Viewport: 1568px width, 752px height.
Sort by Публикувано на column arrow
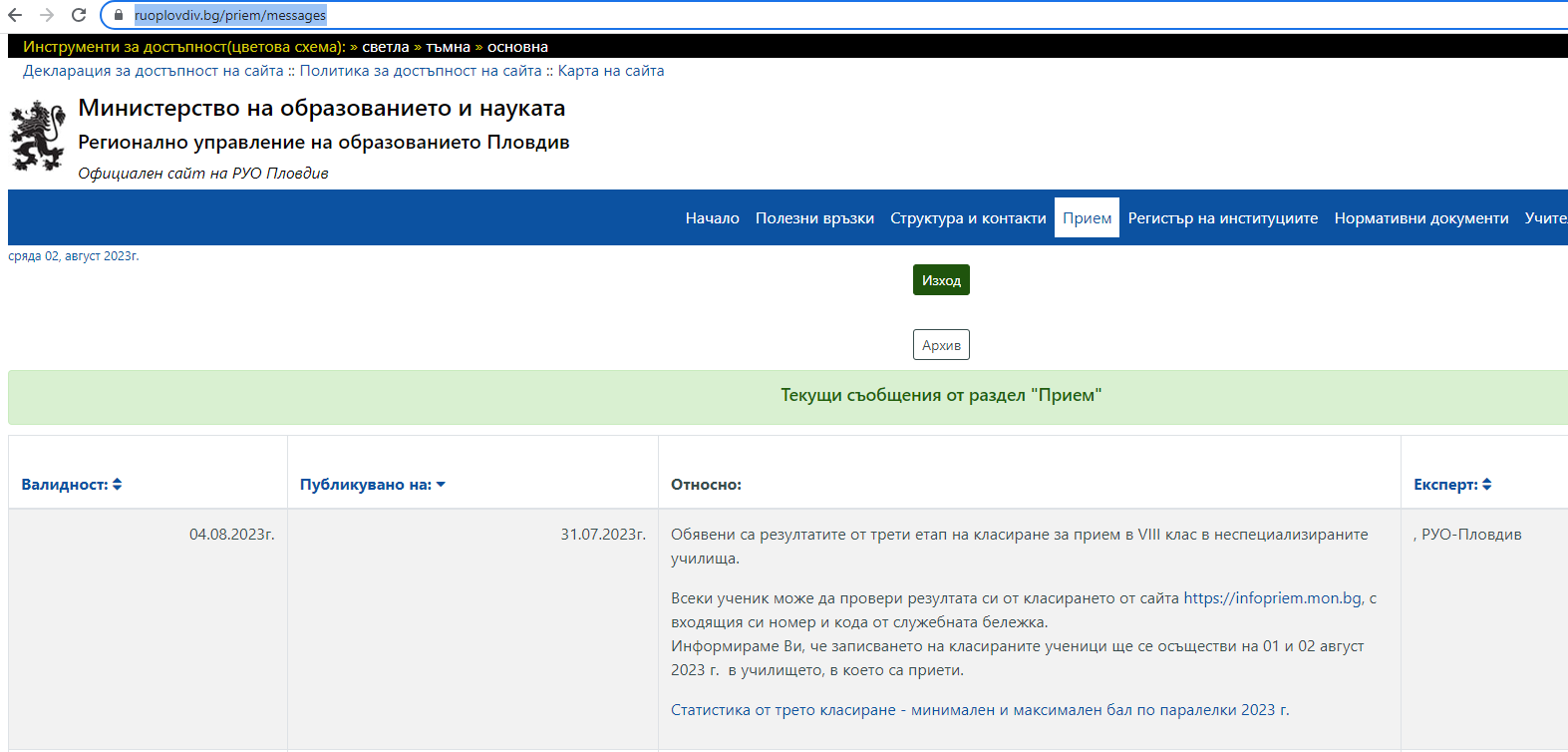[441, 484]
